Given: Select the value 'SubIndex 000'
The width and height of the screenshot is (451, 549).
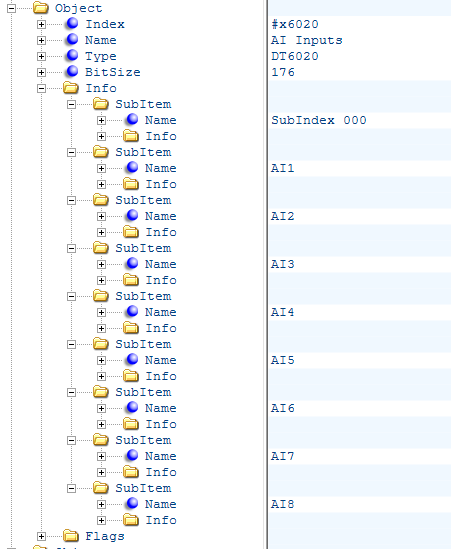Looking at the screenshot, I should pyautogui.click(x=319, y=120).
